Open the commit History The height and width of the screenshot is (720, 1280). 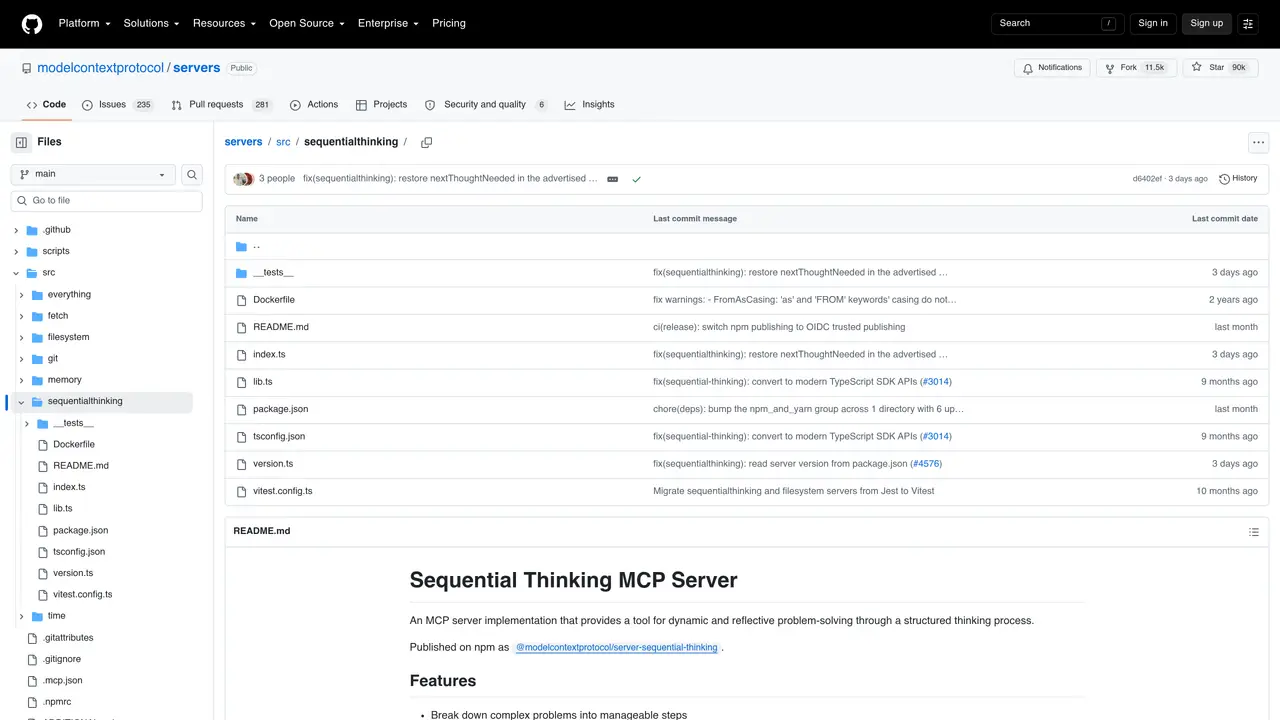pos(1238,179)
